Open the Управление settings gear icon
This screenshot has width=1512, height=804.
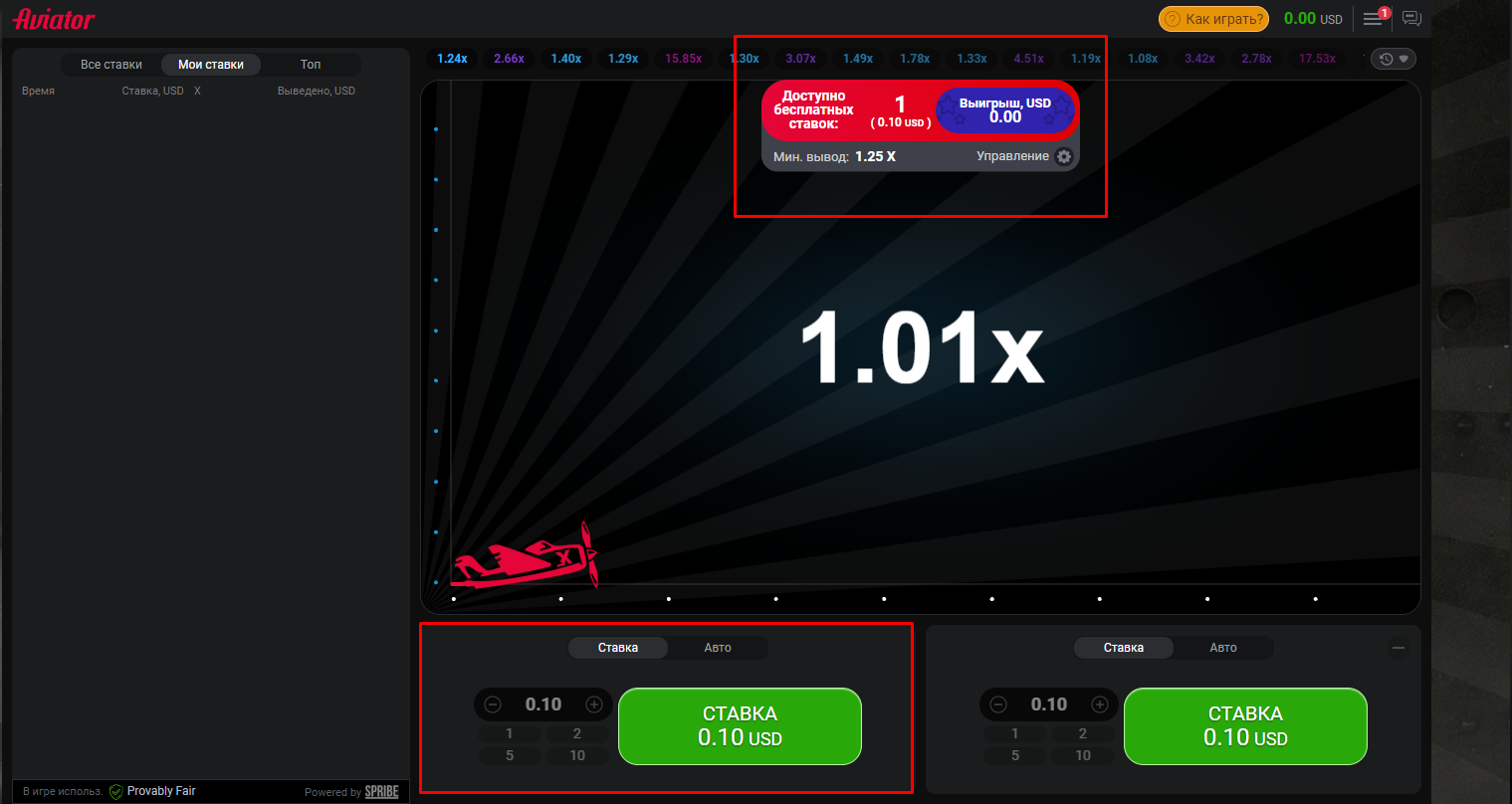pos(1064,156)
